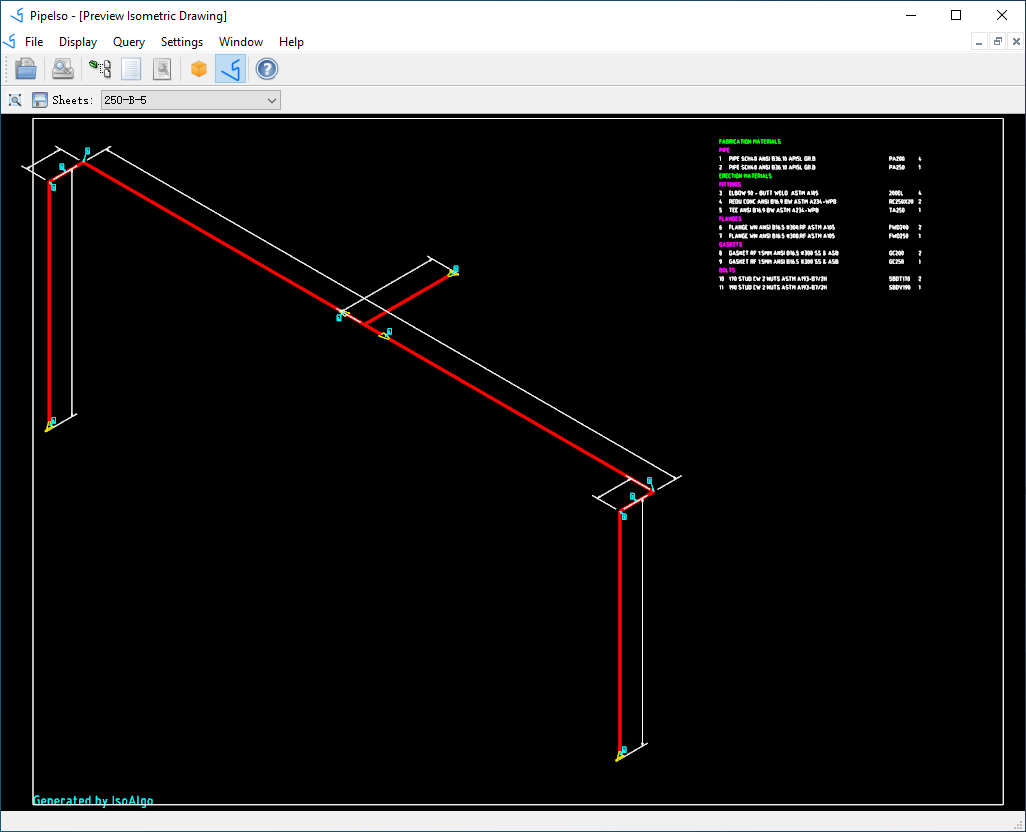Open the pipeline tree view icon

click(x=100, y=69)
